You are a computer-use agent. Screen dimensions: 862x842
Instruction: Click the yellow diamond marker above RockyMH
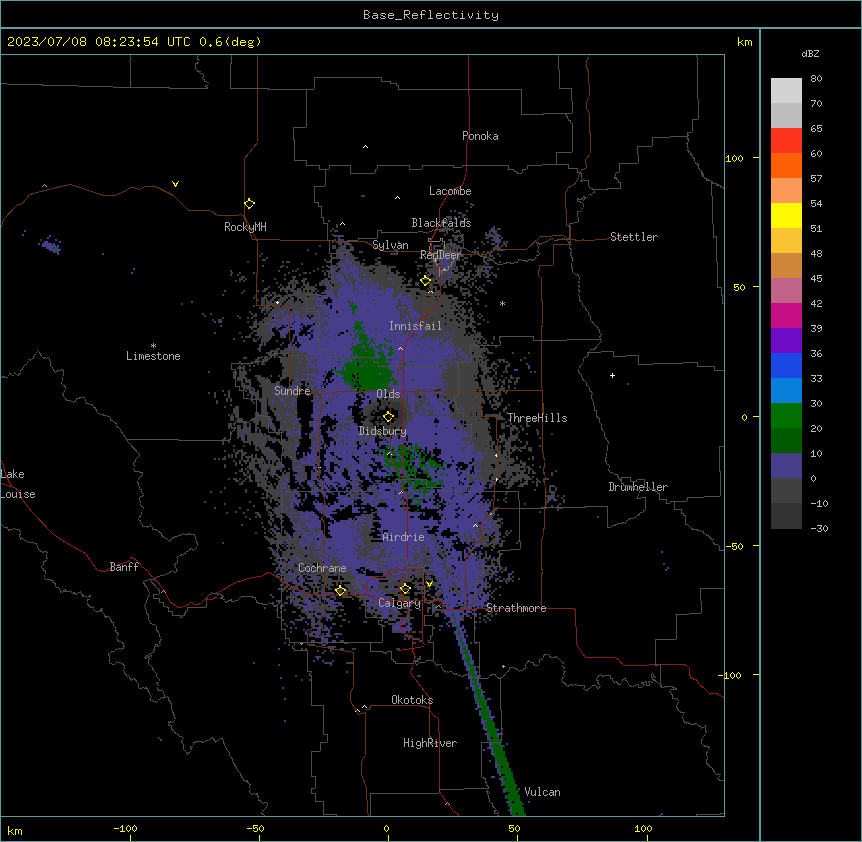[x=249, y=204]
